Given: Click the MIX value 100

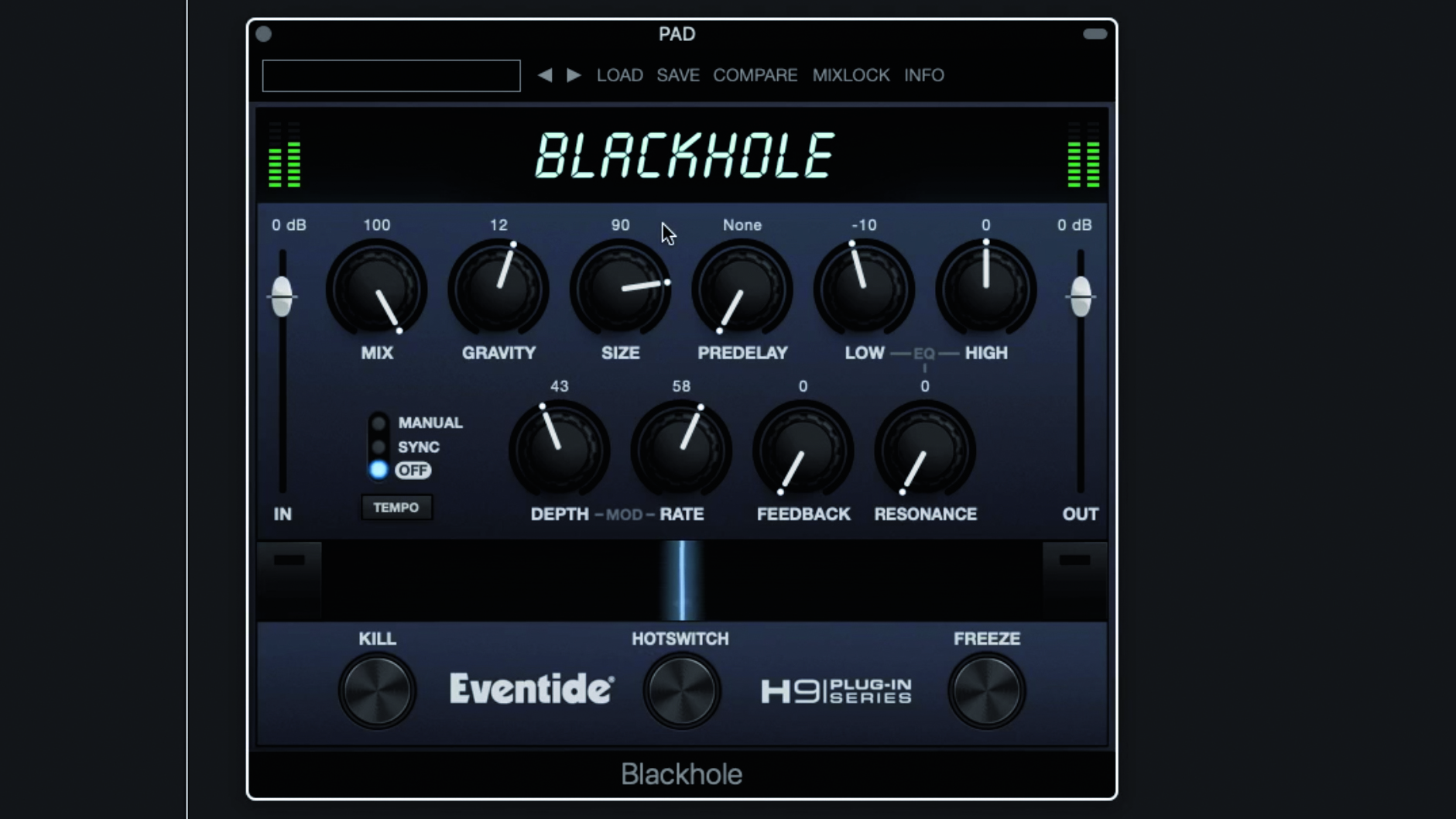Looking at the screenshot, I should point(377,225).
